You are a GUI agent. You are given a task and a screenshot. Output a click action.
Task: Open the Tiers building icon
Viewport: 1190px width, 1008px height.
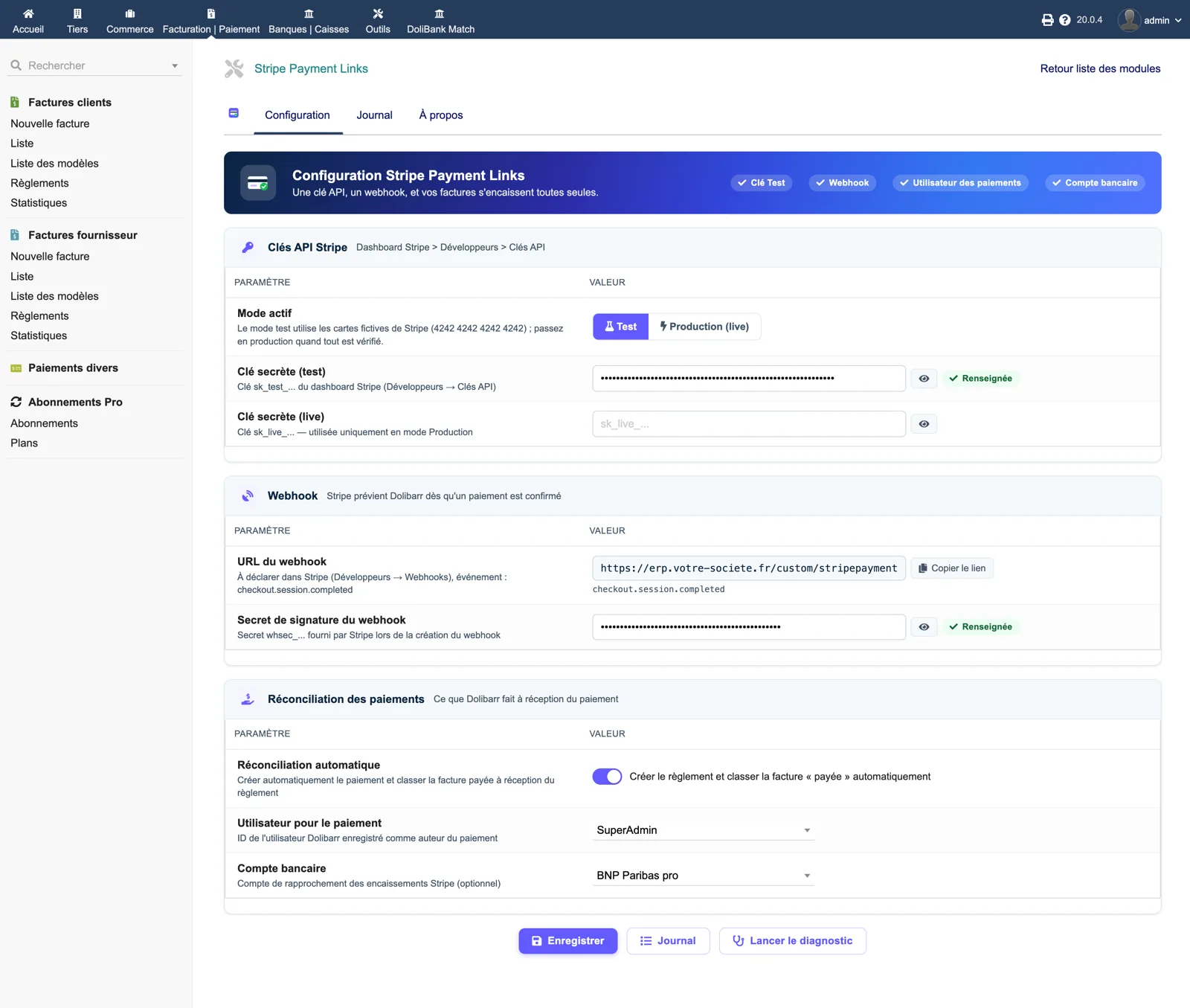(x=77, y=13)
